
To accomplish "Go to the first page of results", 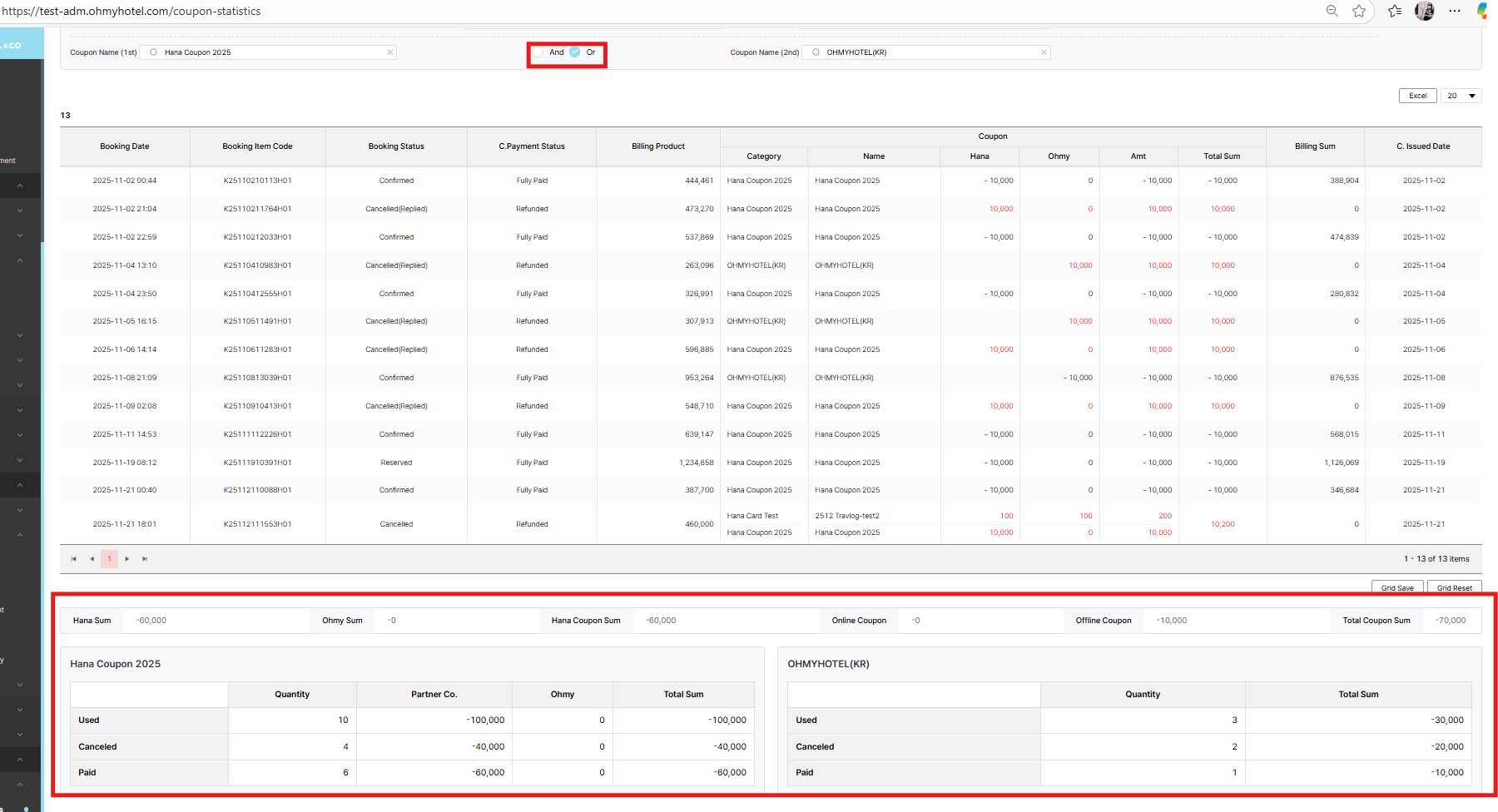I will tap(73, 559).
